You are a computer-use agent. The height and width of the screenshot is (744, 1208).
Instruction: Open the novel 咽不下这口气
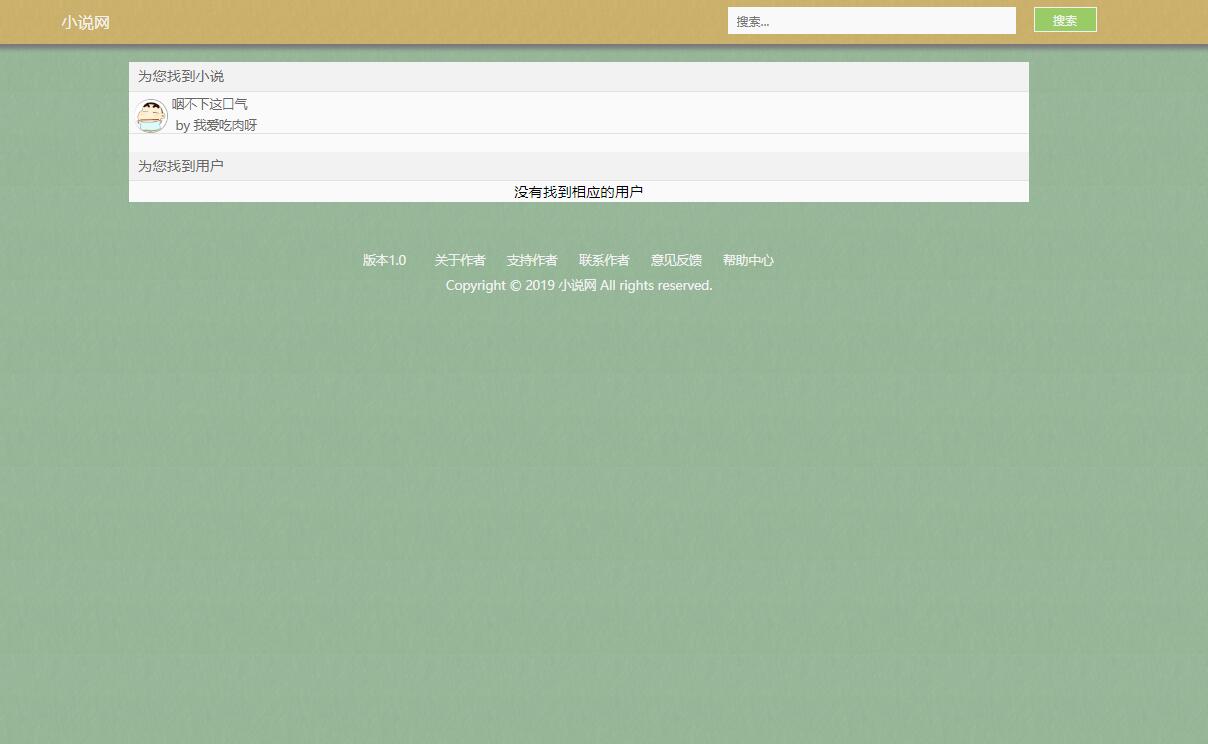[x=209, y=103]
